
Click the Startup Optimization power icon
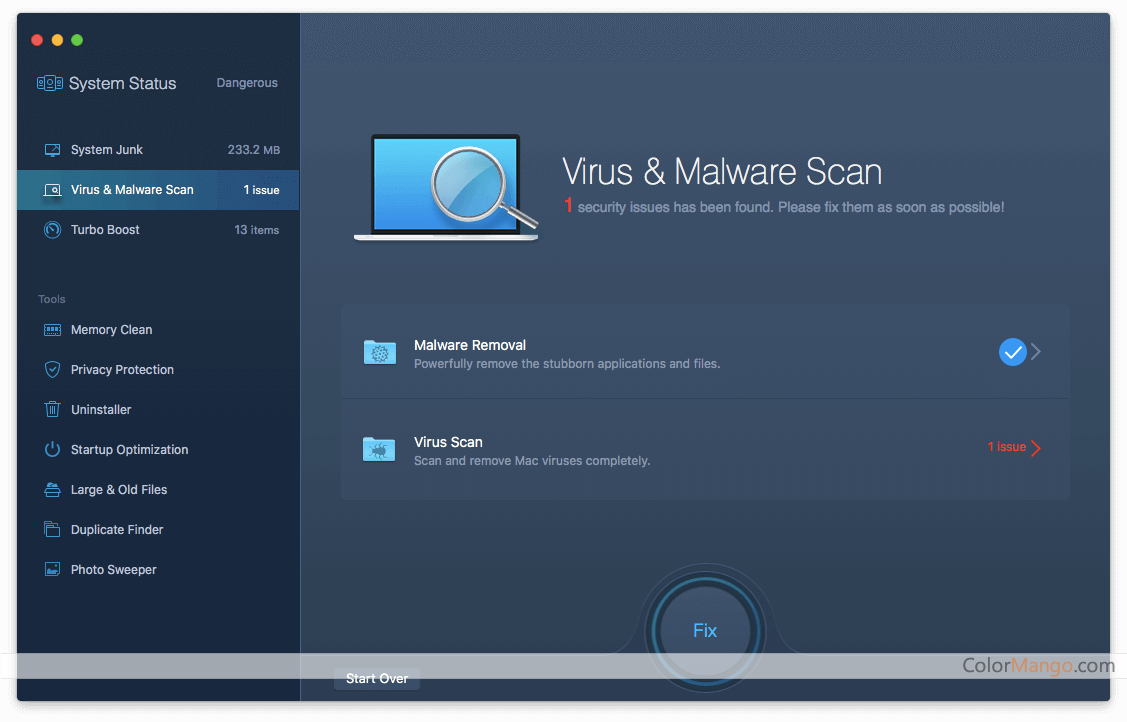point(52,450)
